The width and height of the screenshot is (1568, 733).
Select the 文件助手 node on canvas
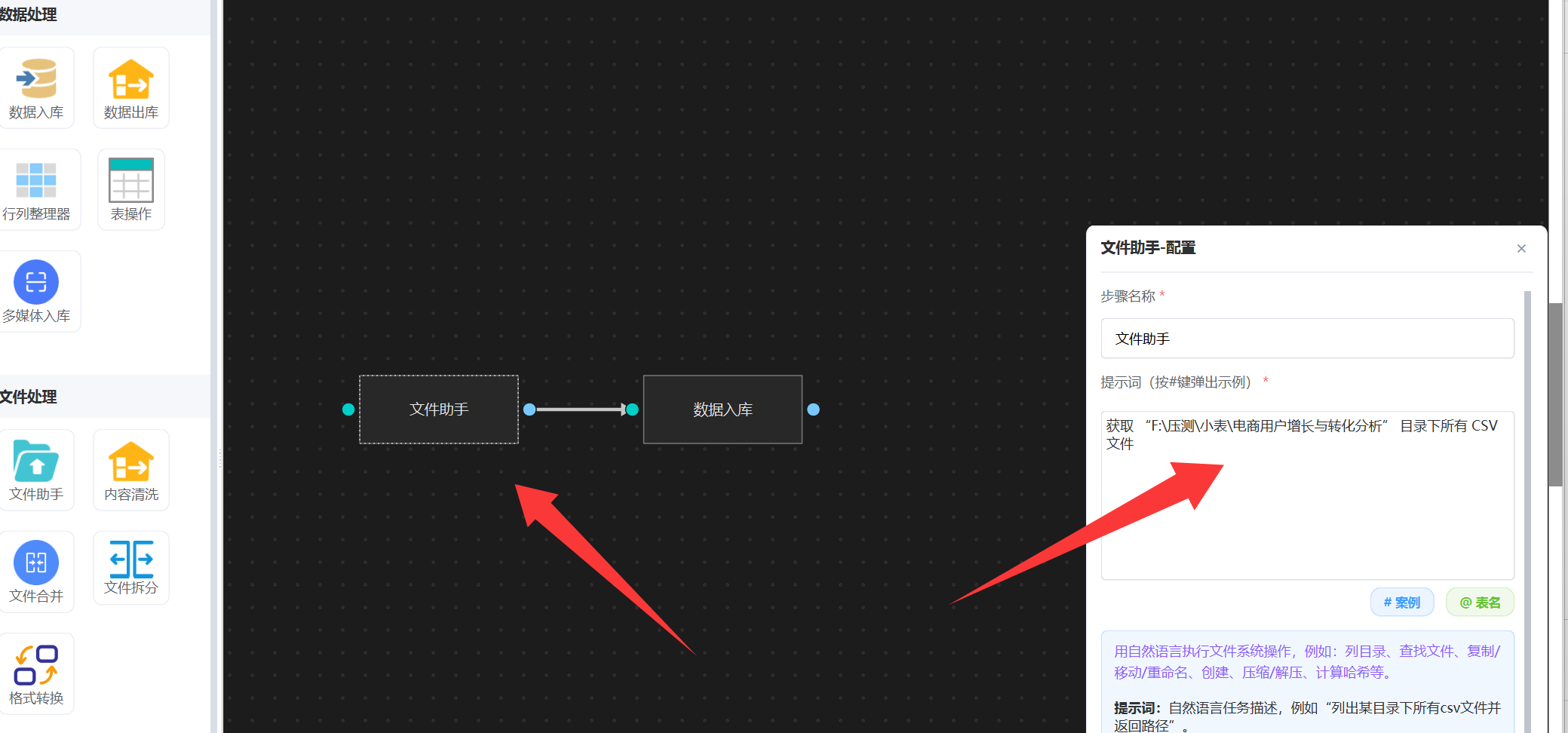coord(438,409)
